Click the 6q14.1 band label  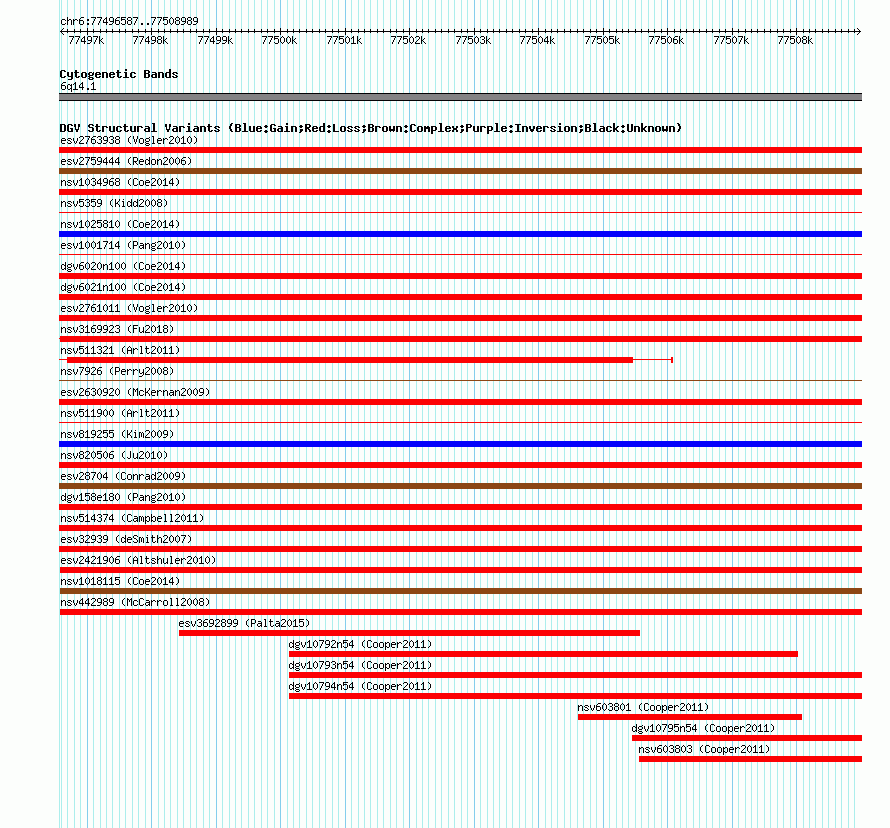pos(78,86)
